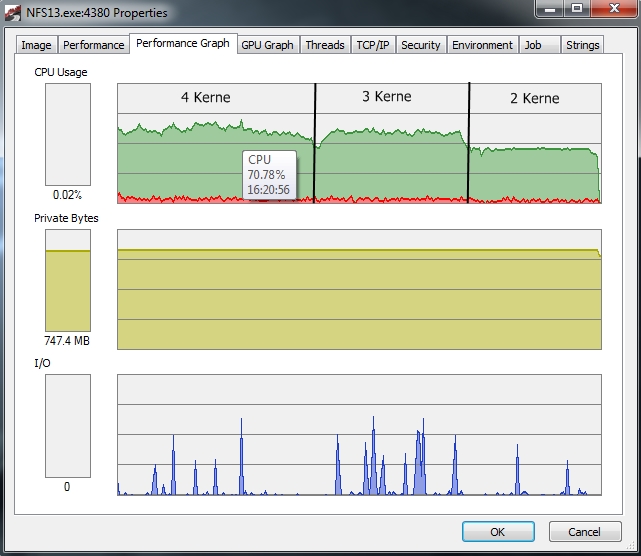This screenshot has width=641, height=556.
Task: Open the Environment tab
Action: (482, 45)
